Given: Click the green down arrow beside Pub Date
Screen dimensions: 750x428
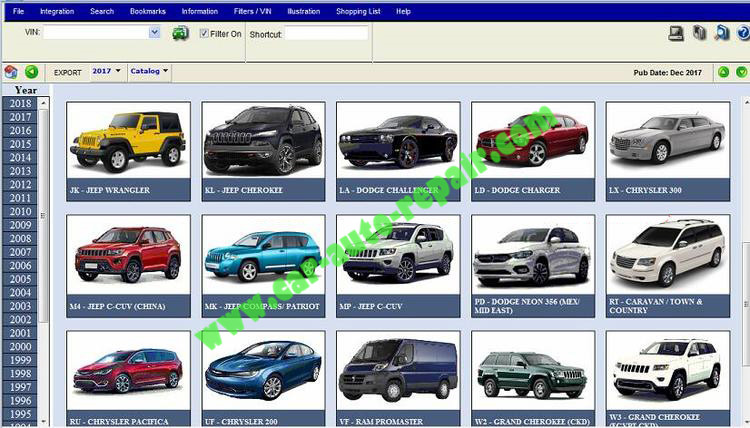Looking at the screenshot, I should click(741, 72).
